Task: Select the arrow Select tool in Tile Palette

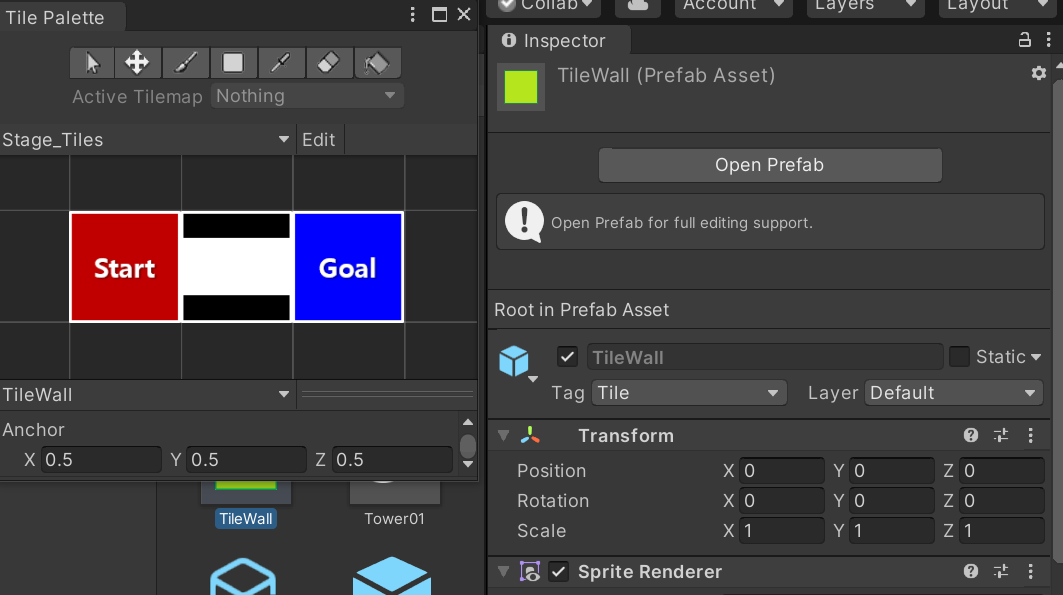Action: [x=92, y=63]
